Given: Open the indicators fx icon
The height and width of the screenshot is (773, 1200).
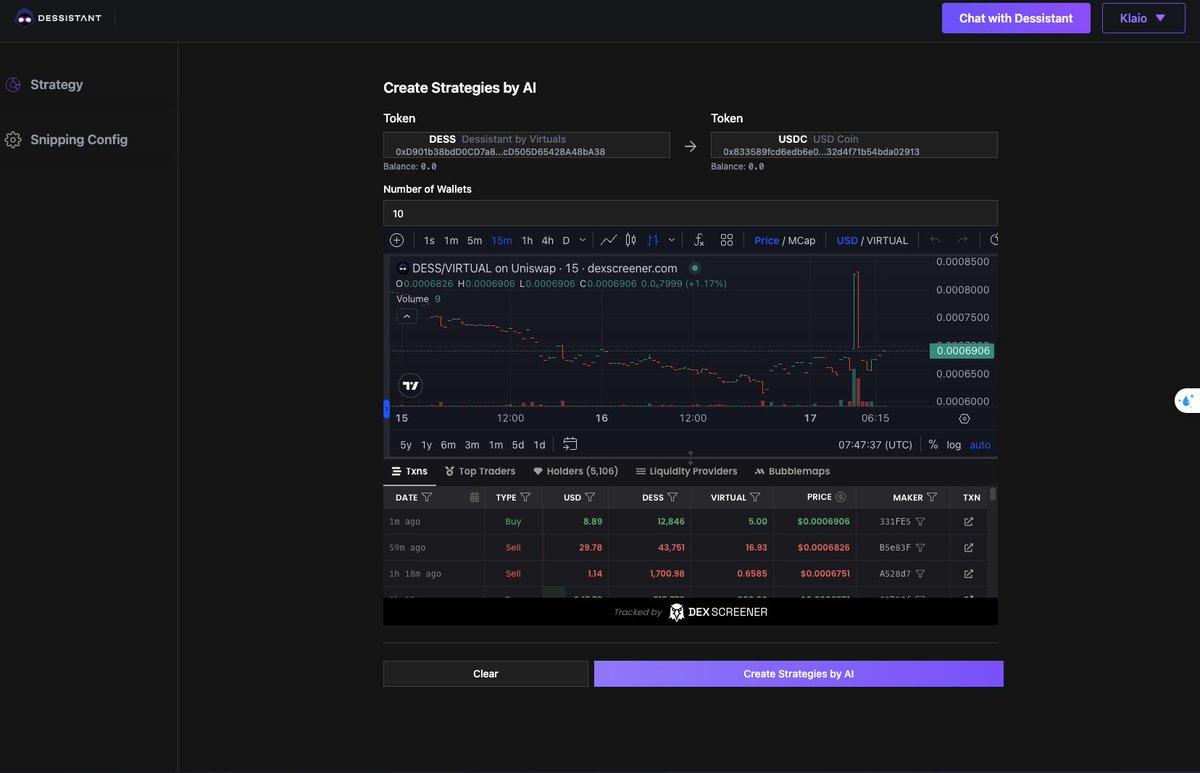Looking at the screenshot, I should tap(699, 240).
